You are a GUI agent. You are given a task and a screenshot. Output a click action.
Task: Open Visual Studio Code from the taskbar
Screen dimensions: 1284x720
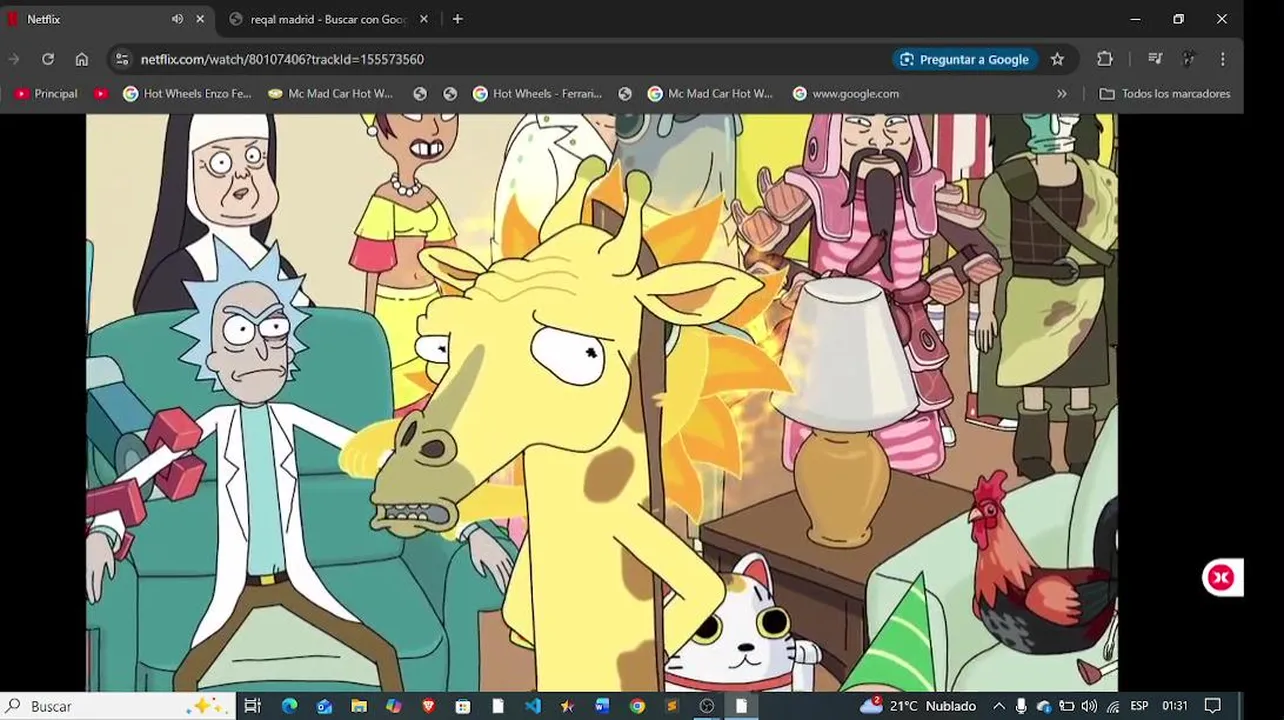[x=532, y=706]
